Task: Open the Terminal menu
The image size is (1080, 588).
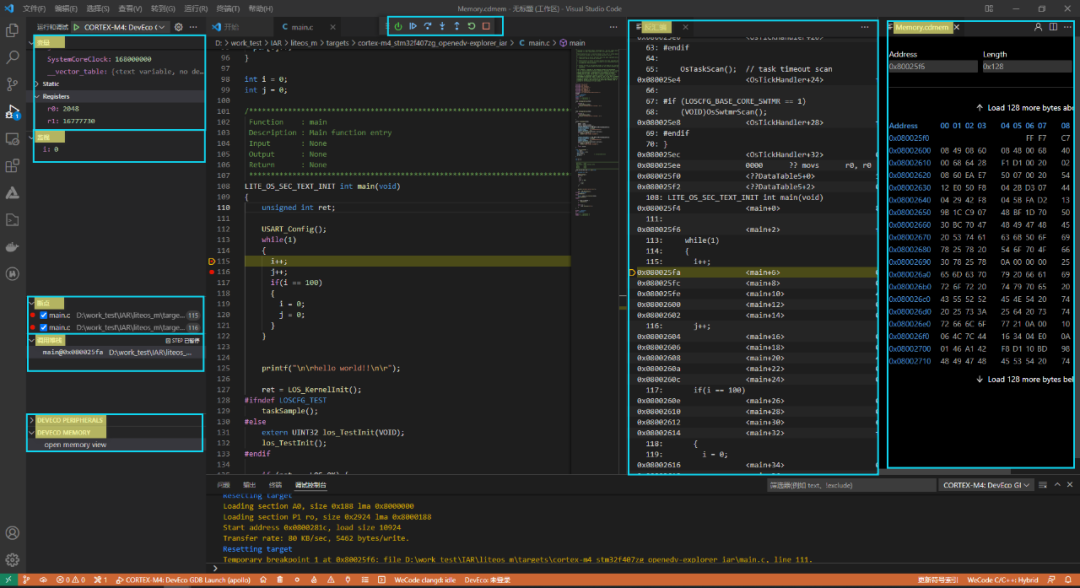Action: tap(227, 8)
